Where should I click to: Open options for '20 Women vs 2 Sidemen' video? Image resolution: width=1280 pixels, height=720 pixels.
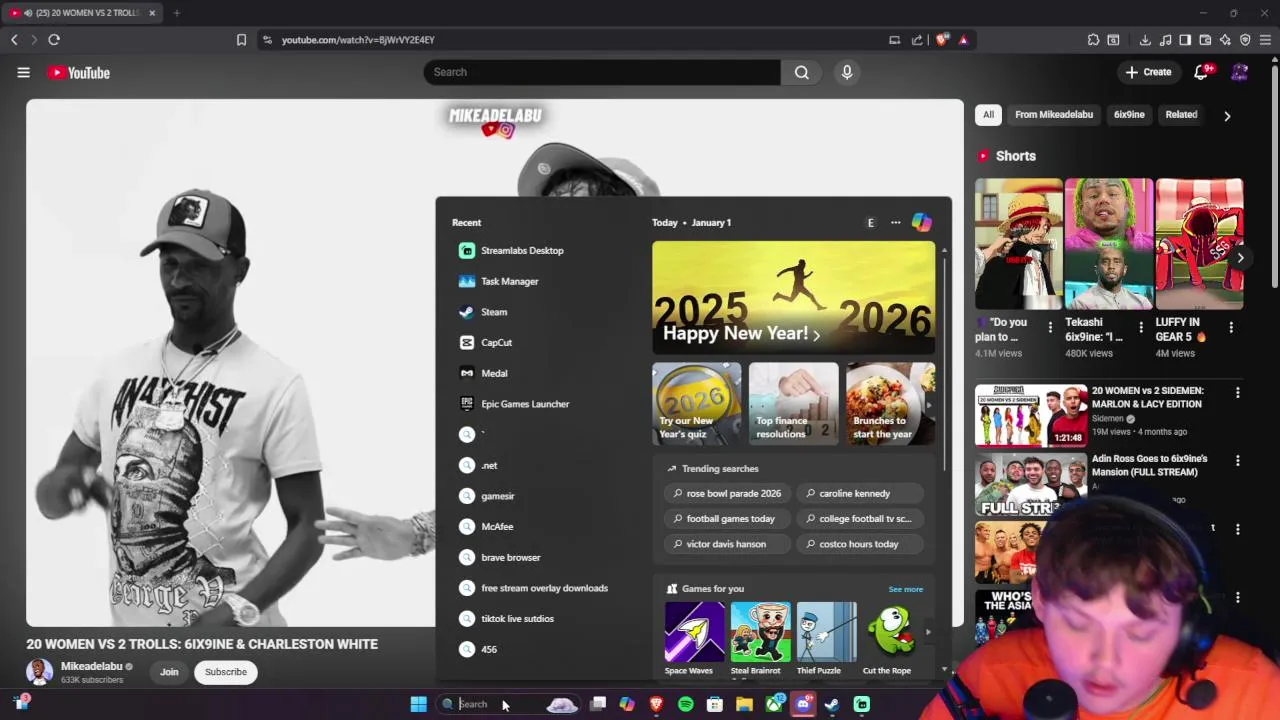tap(1238, 393)
